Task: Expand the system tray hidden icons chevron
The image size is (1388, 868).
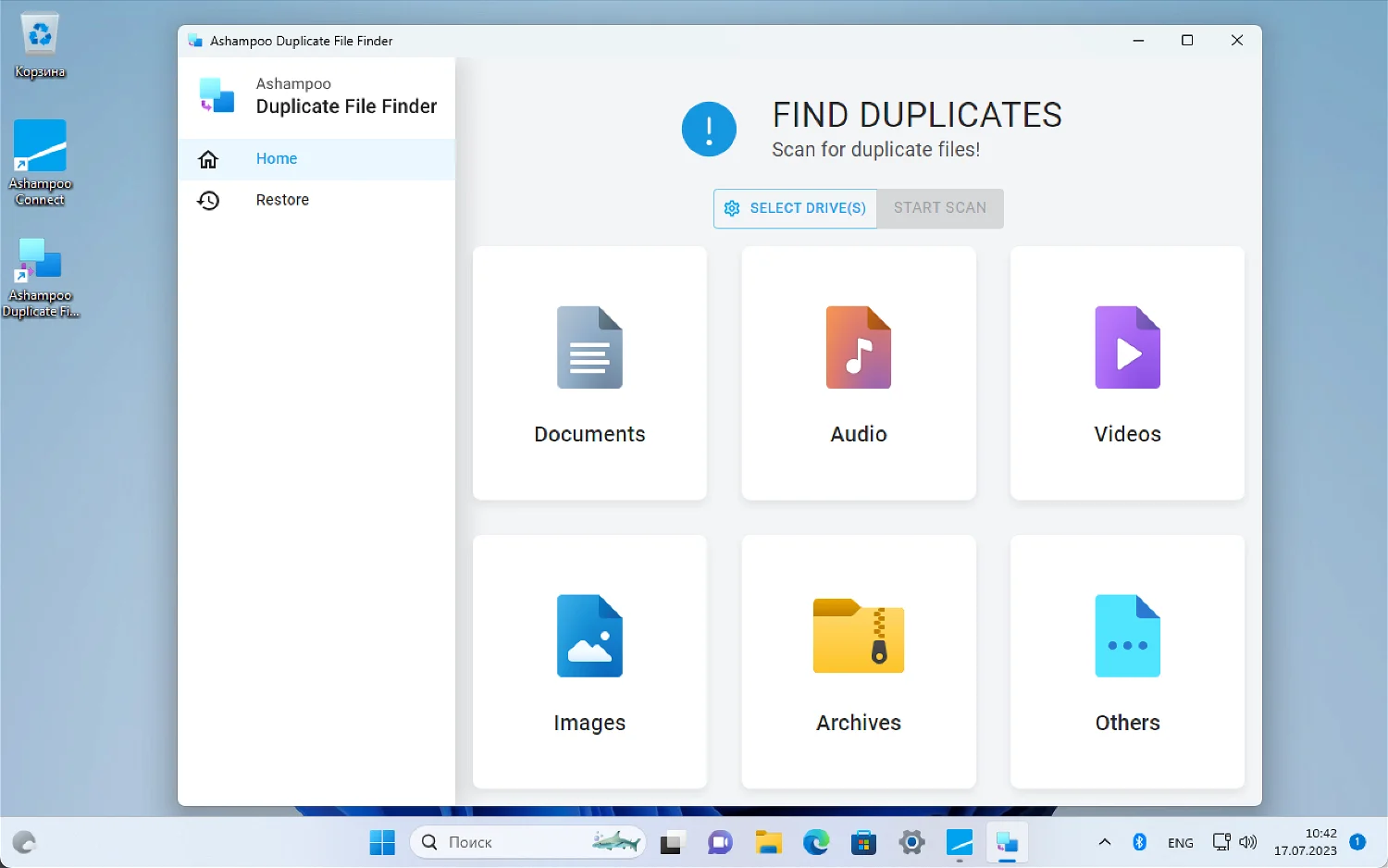Action: click(1104, 842)
